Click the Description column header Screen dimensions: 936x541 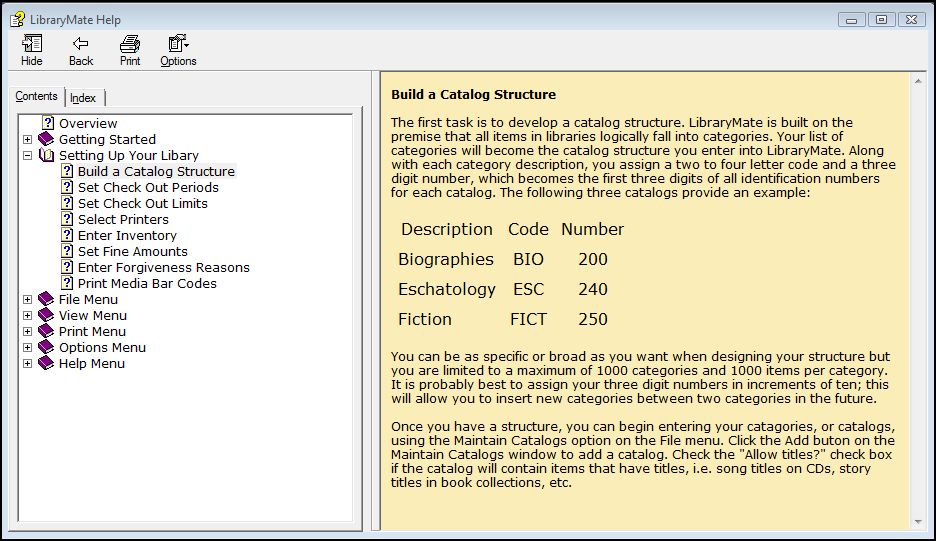447,229
